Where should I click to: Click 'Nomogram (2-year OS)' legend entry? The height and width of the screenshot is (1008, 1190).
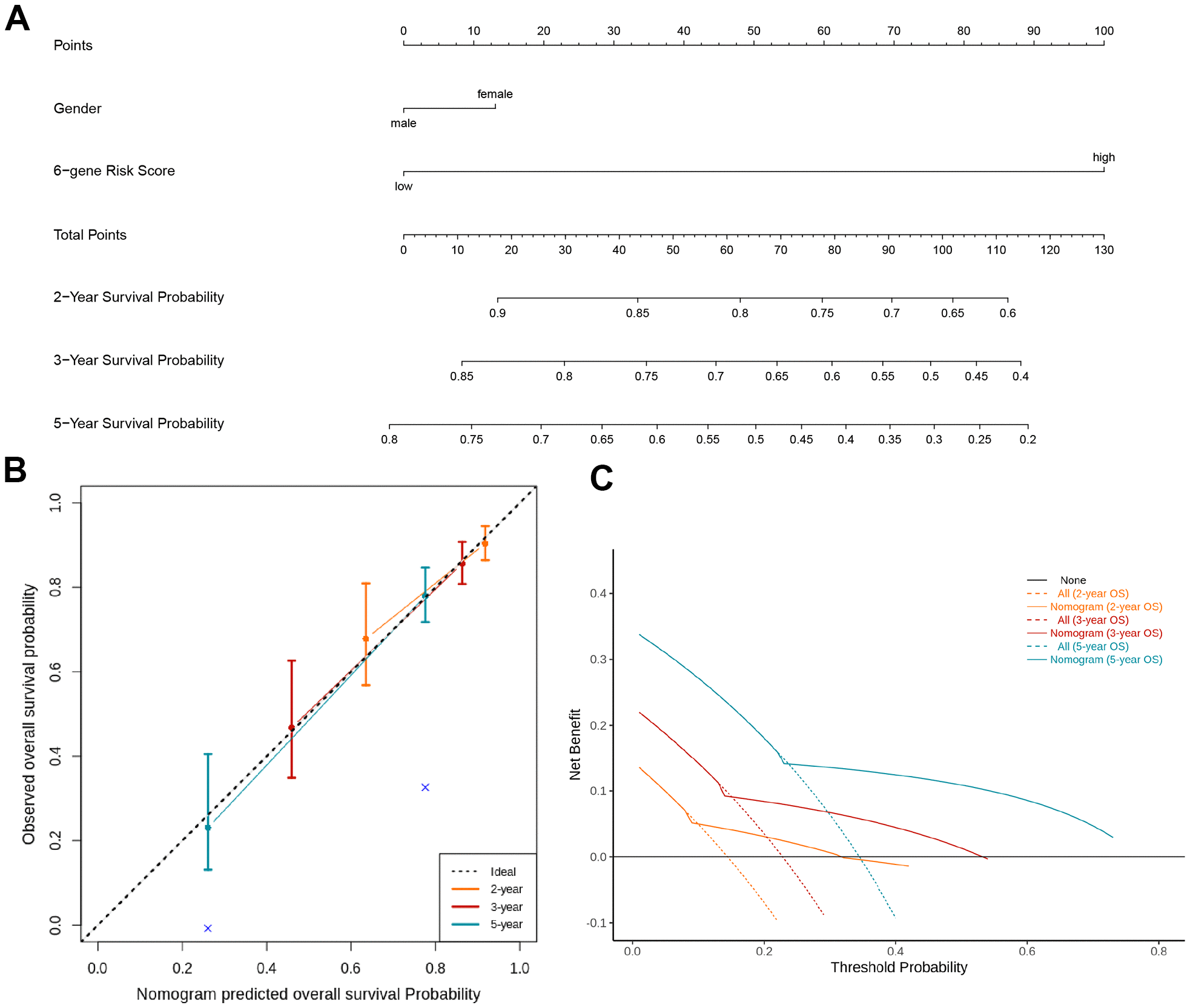click(x=1106, y=607)
